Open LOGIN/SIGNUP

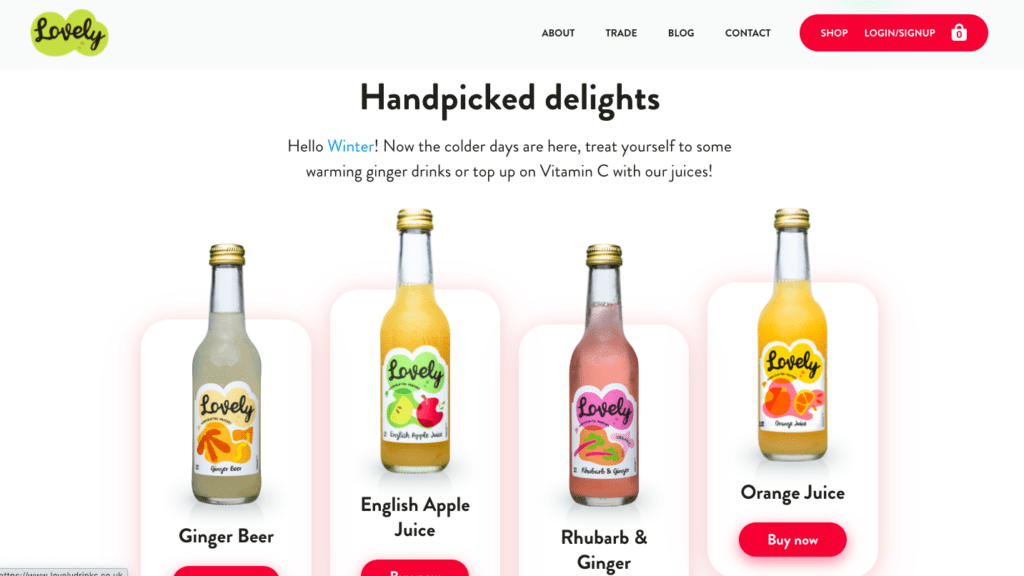coord(899,33)
